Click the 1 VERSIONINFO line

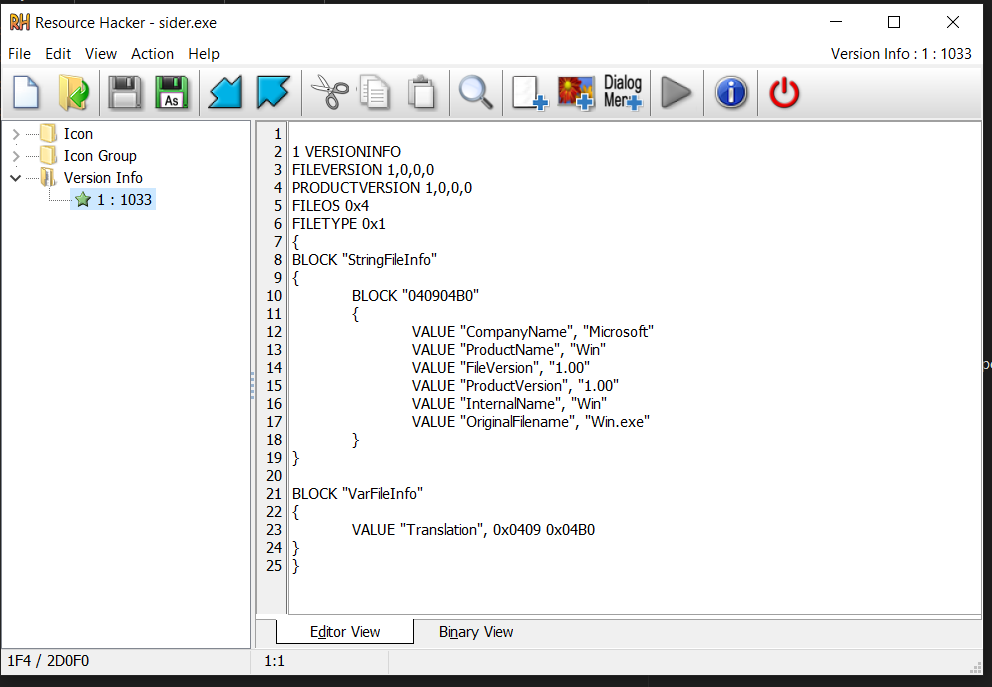click(x=346, y=152)
